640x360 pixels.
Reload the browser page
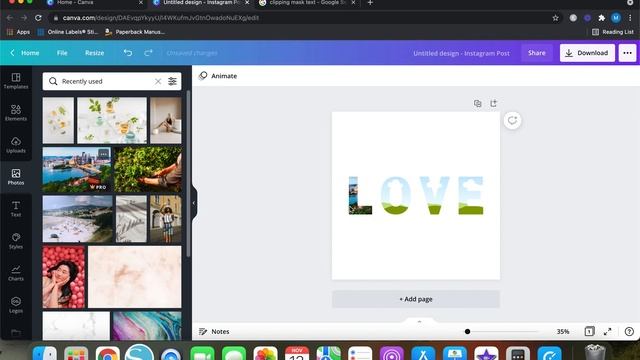coord(38,18)
